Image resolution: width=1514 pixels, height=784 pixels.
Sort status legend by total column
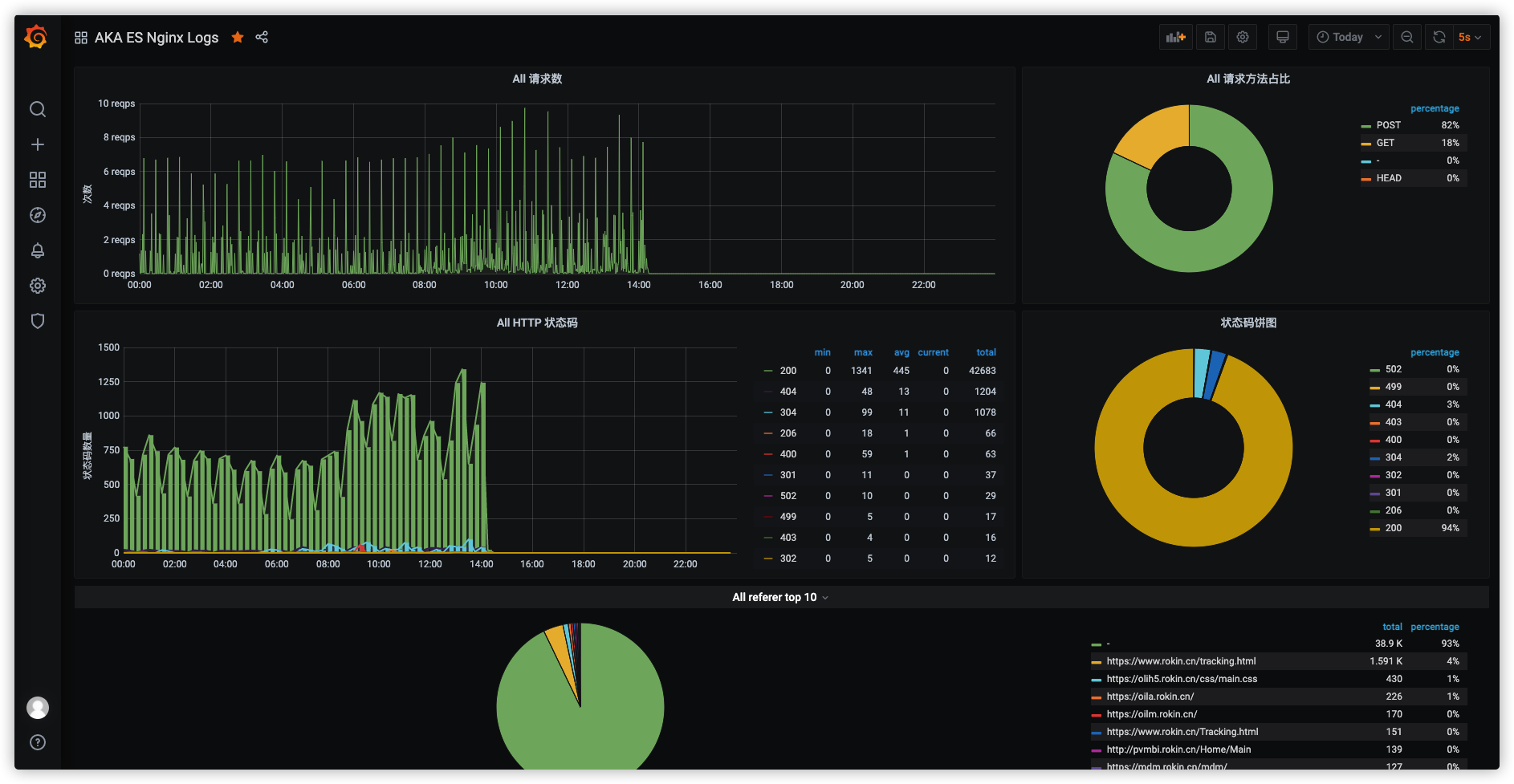[x=986, y=352]
